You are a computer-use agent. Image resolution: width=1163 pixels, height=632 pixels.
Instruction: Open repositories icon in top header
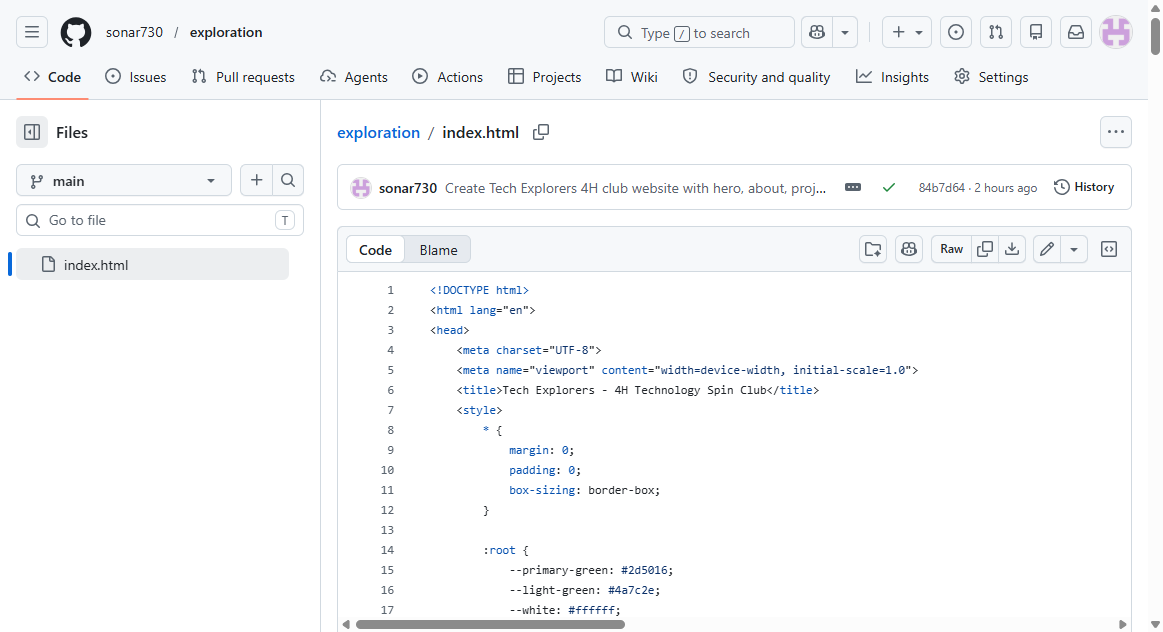coord(1036,33)
